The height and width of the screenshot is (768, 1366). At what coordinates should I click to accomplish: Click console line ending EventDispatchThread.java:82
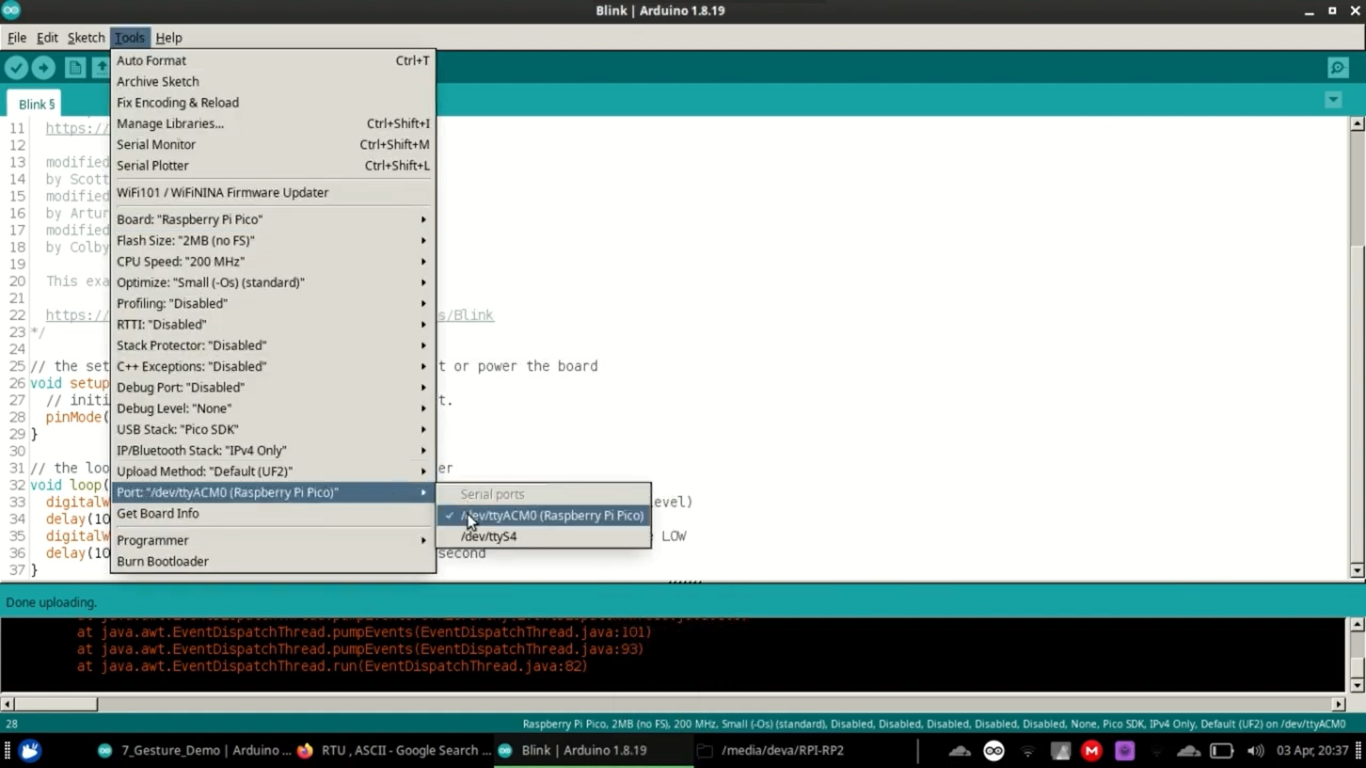(x=332, y=666)
